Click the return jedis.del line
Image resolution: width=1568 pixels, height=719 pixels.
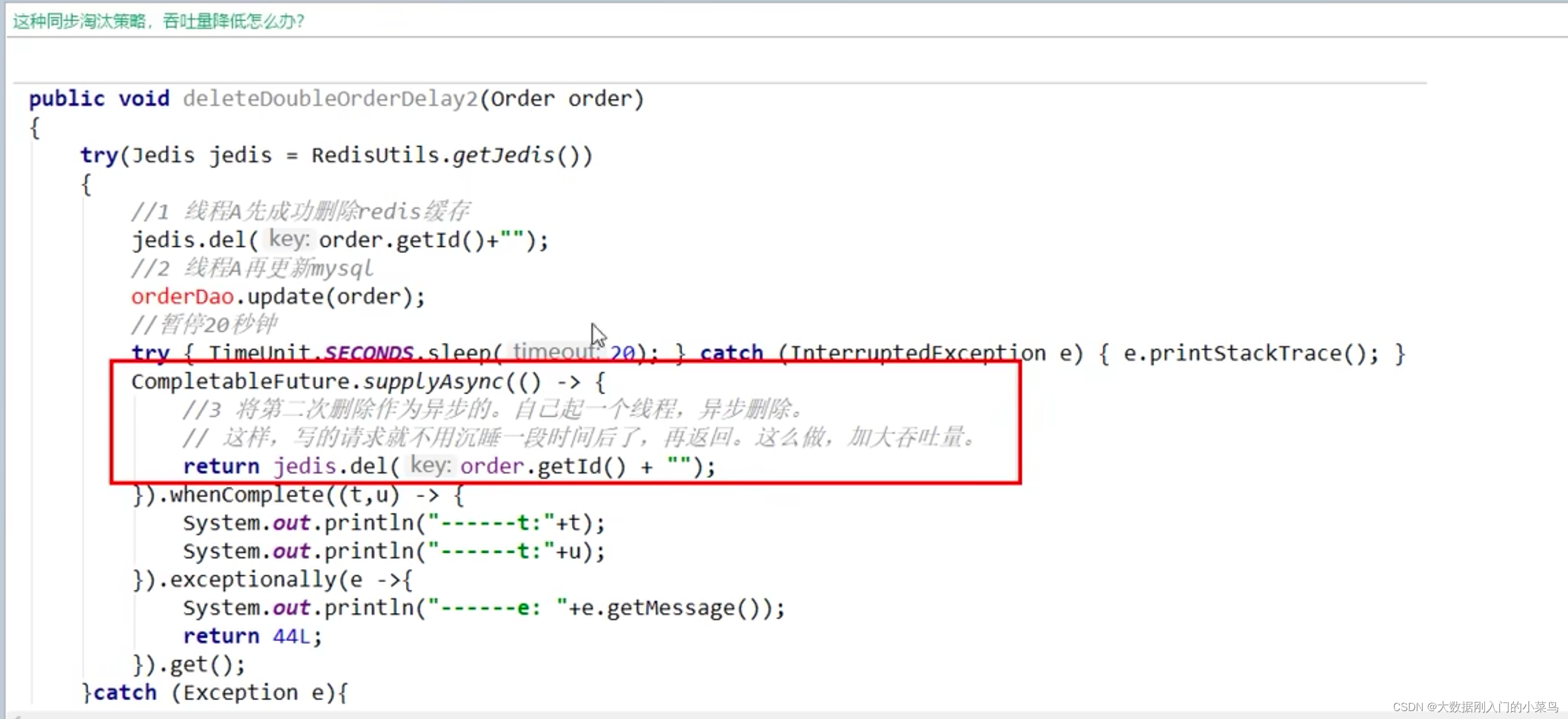(x=449, y=467)
